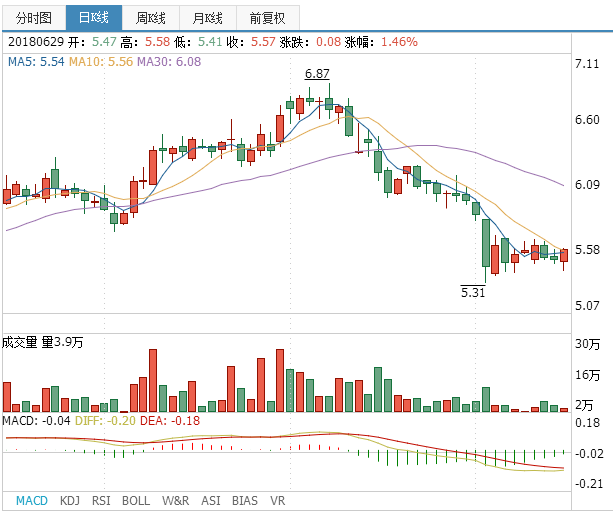Open the 月K线 tab
The width and height of the screenshot is (613, 513).
click(208, 18)
